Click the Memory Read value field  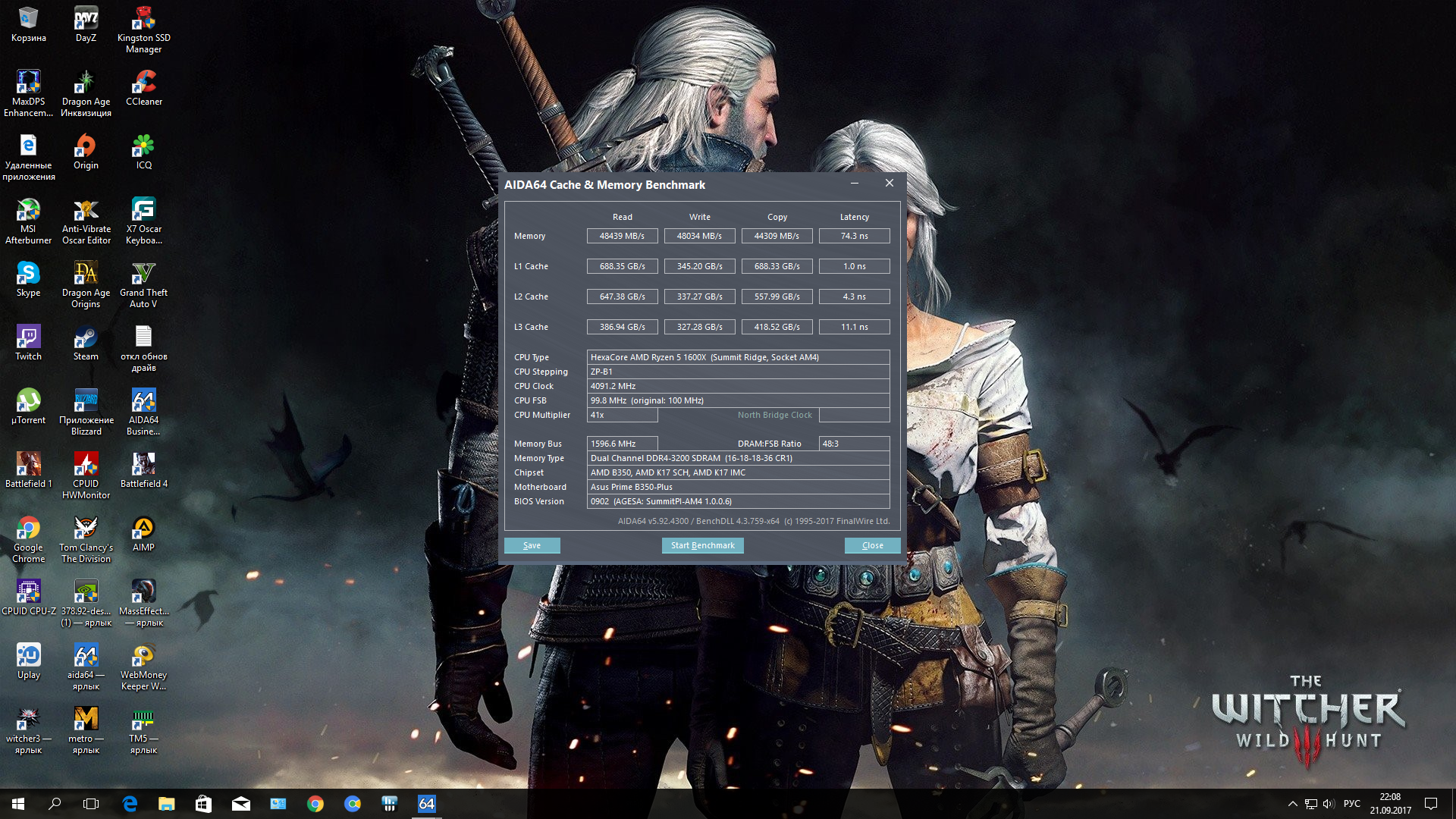point(622,236)
